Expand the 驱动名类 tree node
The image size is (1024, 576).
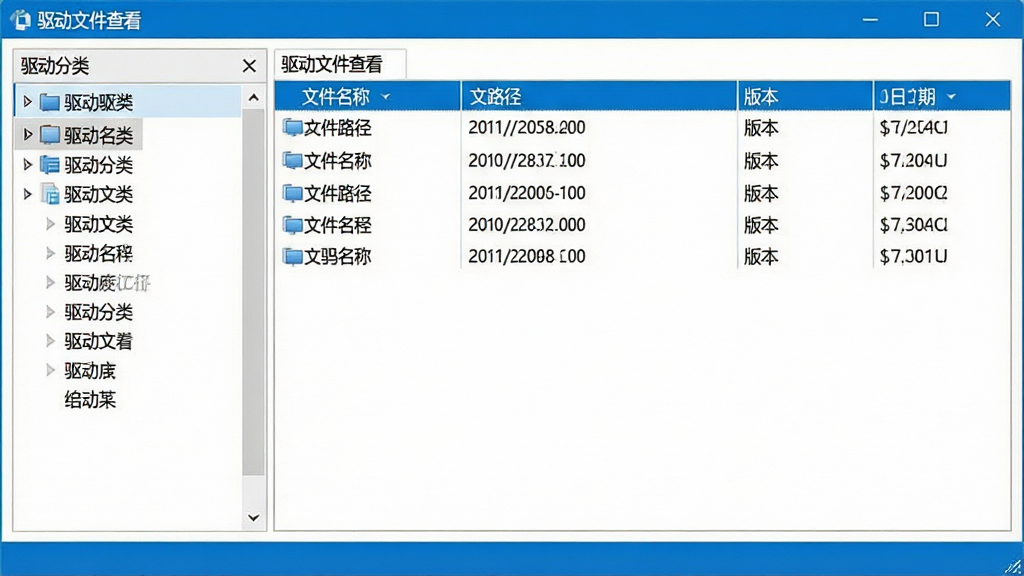coord(27,135)
